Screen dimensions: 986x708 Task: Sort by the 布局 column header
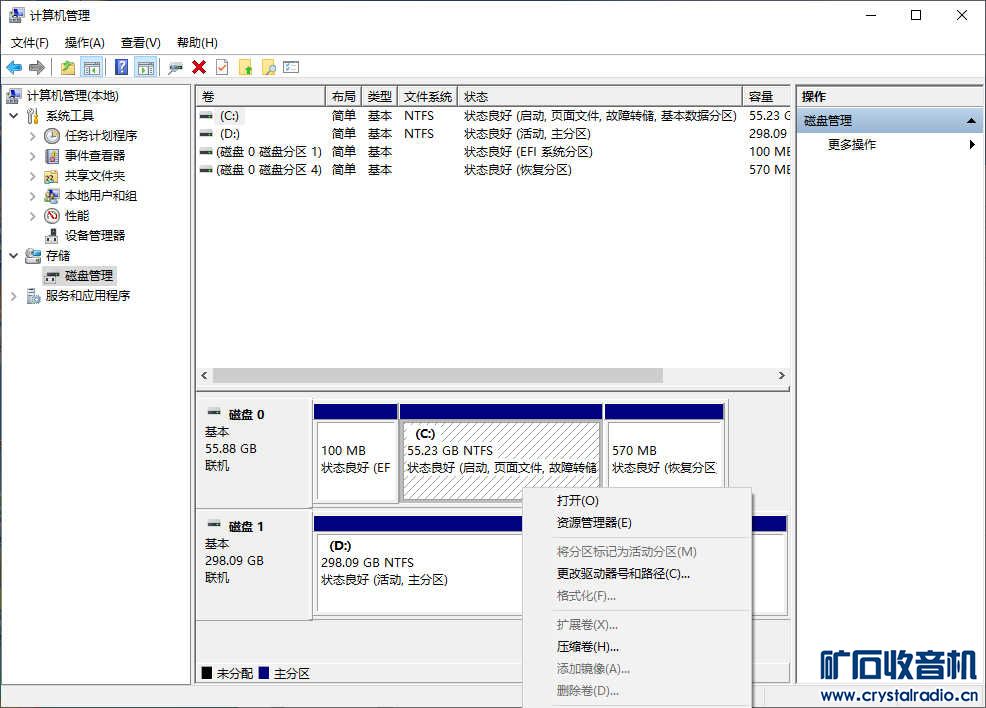(x=343, y=97)
